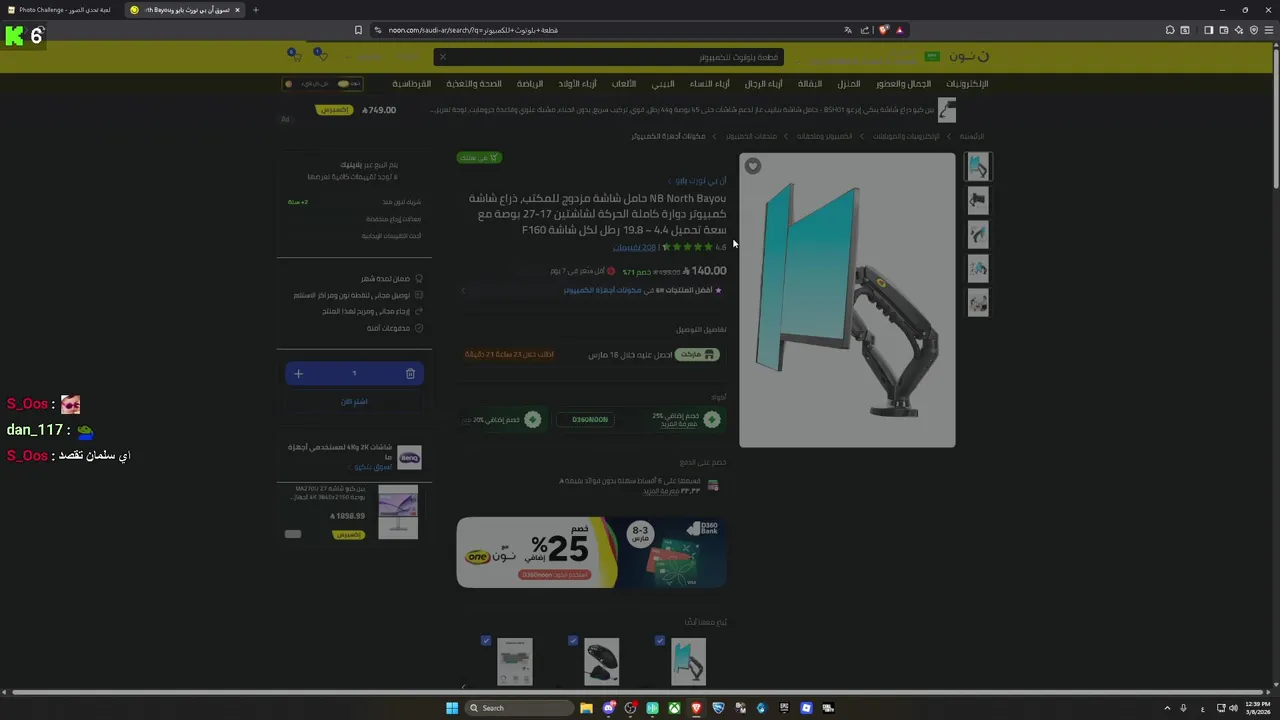This screenshot has width=1280, height=720.
Task: Open File Explorer from taskbar
Action: (x=586, y=708)
